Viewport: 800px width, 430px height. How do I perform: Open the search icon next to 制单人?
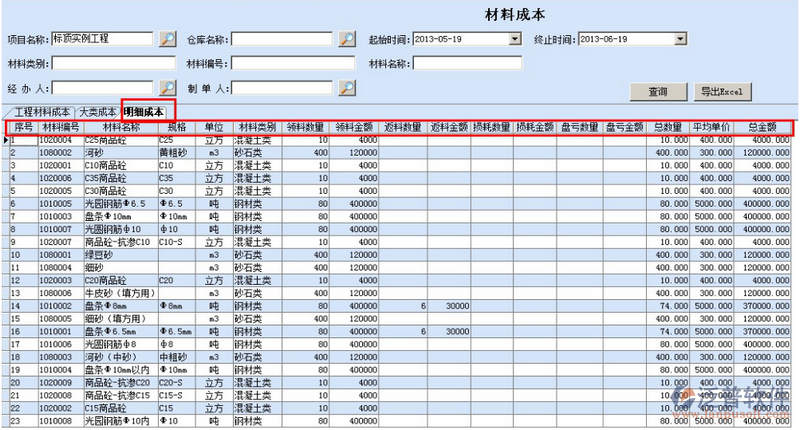pyautogui.click(x=346, y=88)
